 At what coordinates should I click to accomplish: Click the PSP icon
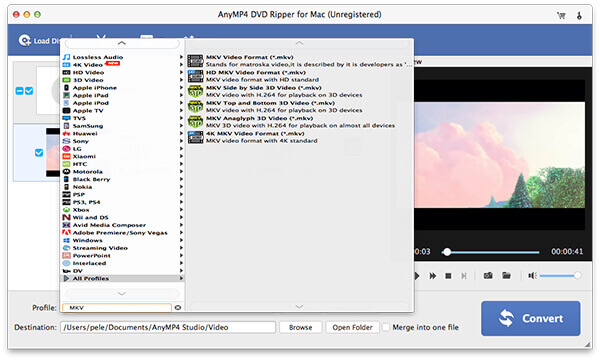(x=66, y=195)
